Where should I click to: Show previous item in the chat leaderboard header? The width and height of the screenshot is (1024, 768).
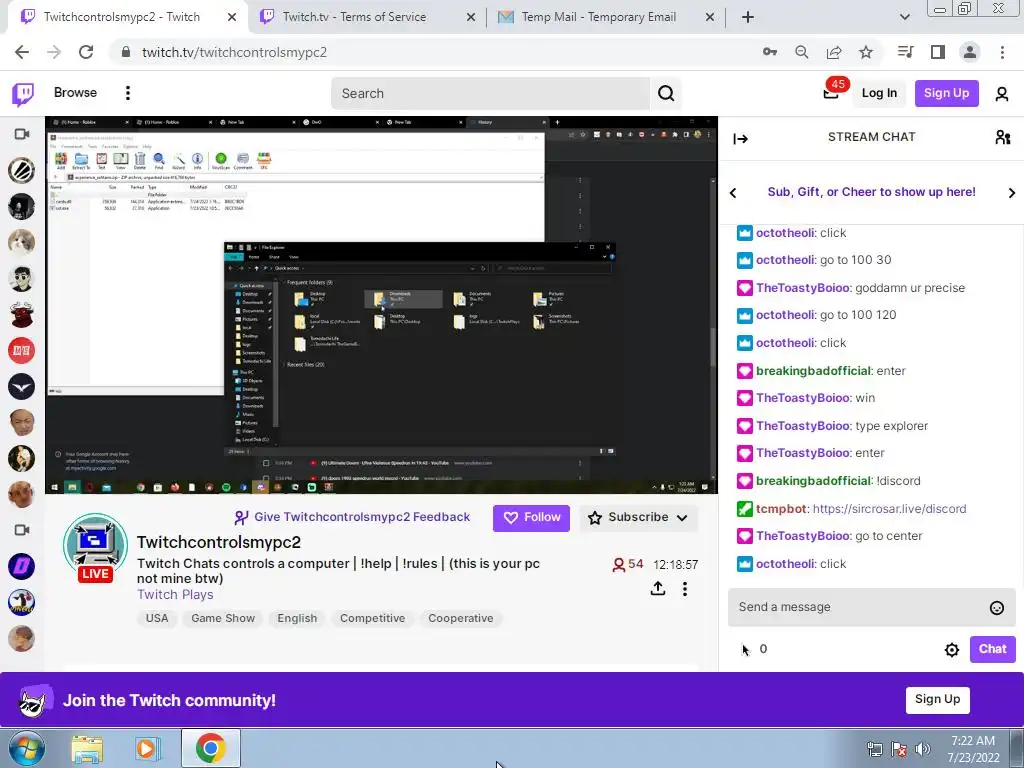point(733,193)
